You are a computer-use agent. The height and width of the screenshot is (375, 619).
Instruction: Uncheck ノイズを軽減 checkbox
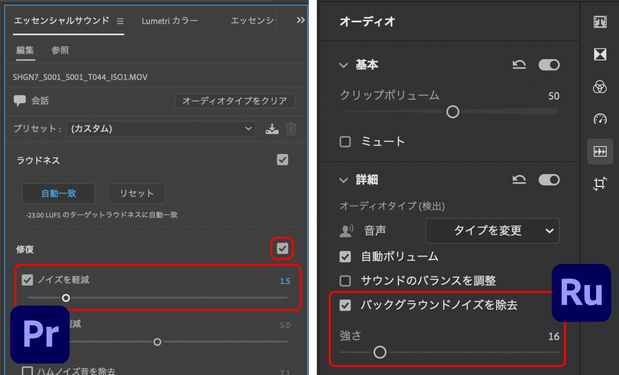pos(27,280)
